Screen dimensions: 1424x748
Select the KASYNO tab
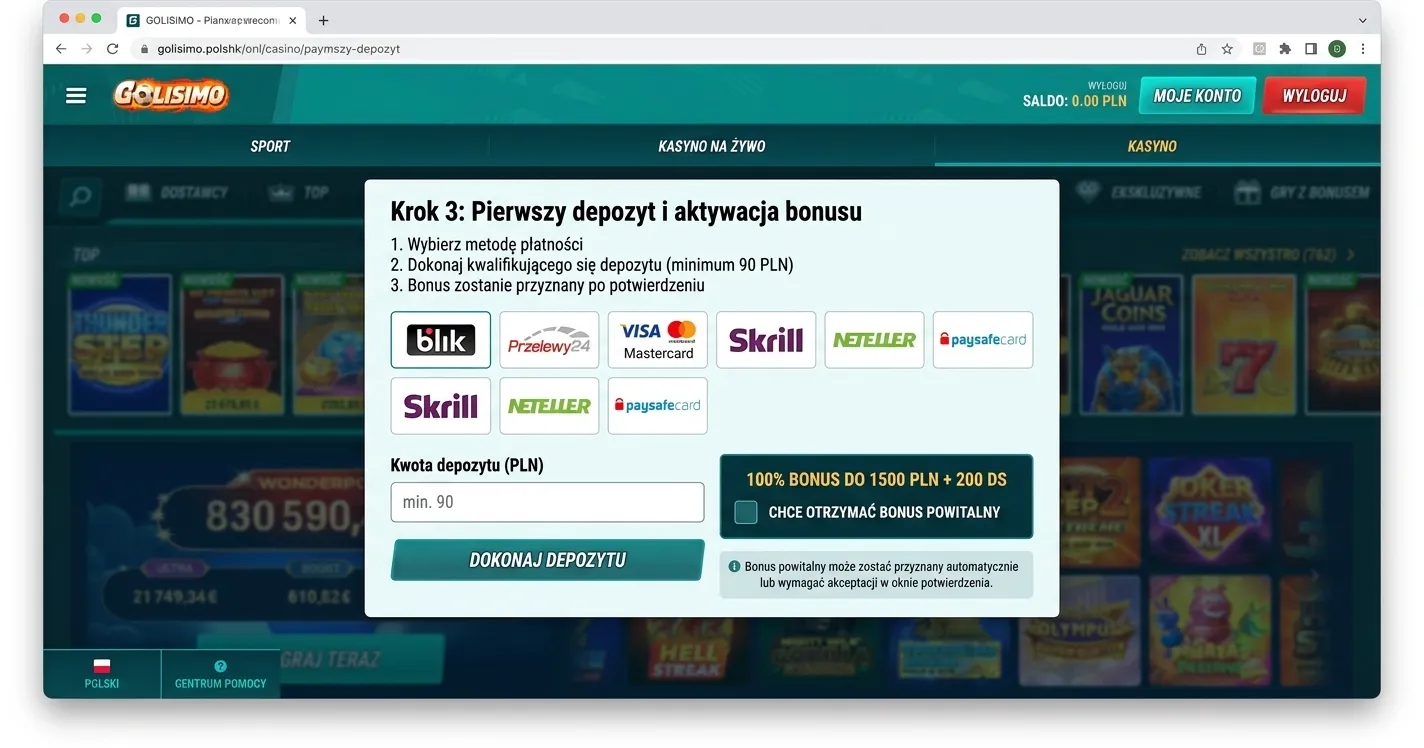[x=1152, y=146]
